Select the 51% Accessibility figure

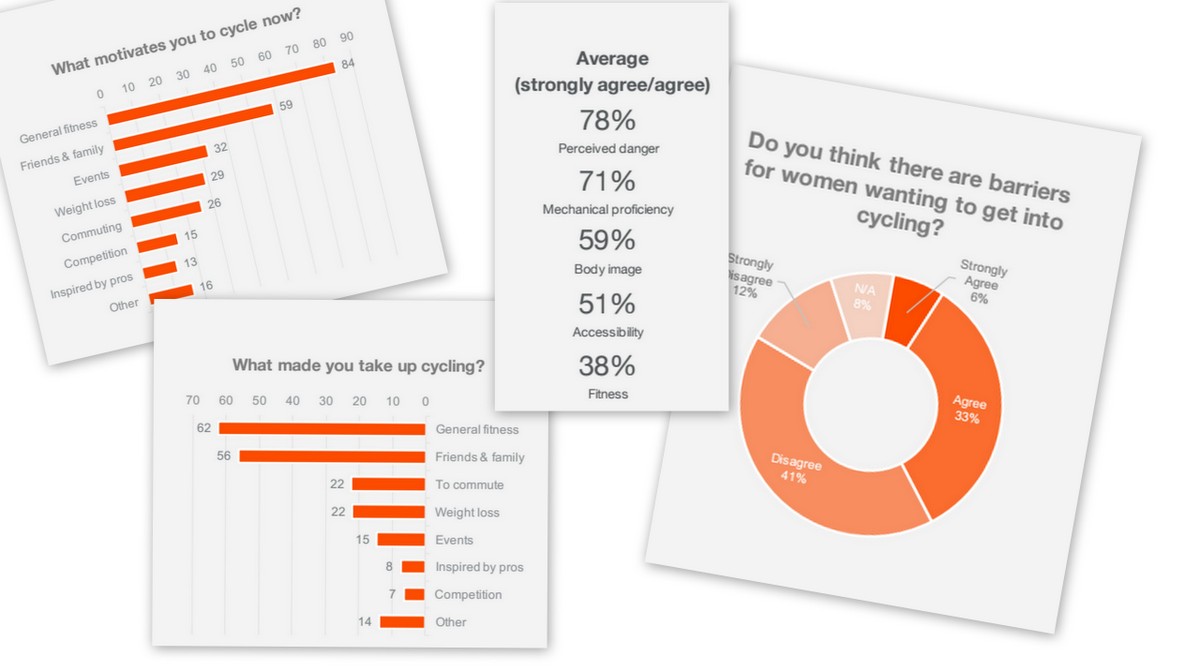(x=608, y=303)
